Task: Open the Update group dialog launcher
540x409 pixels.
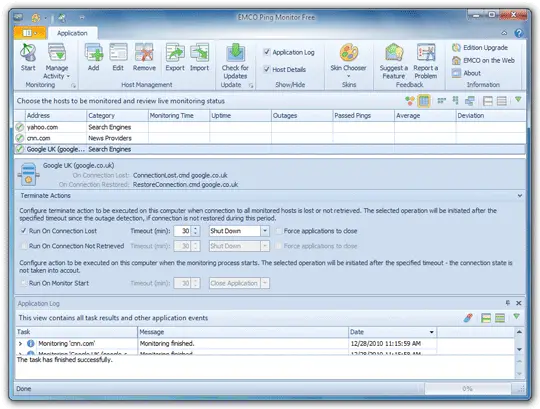Action: point(251,85)
